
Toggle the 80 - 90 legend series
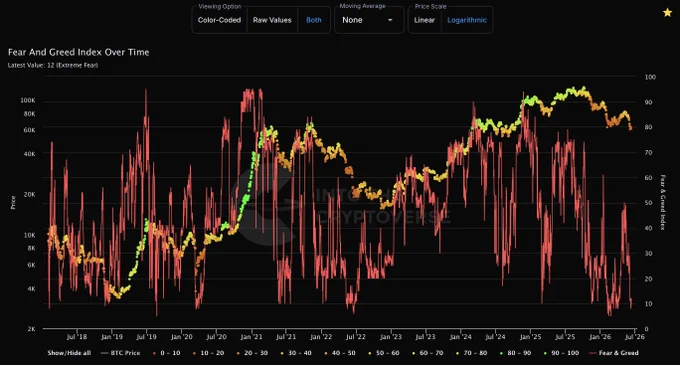point(515,353)
